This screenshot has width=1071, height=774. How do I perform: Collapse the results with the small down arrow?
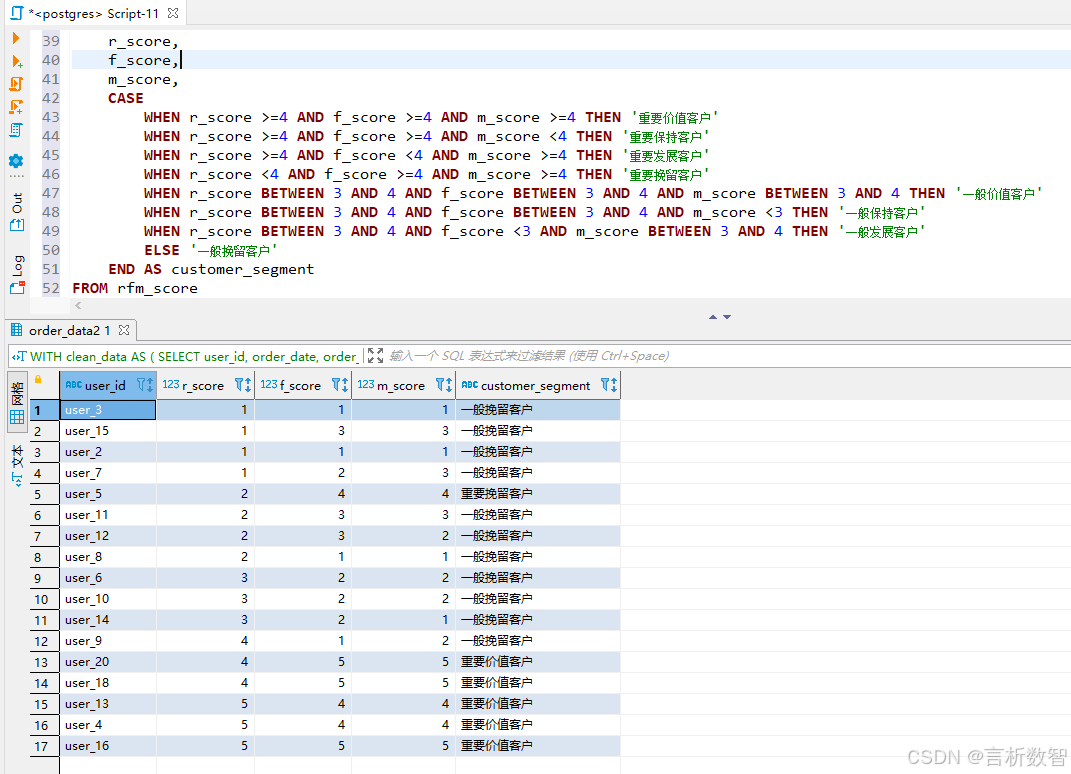(727, 317)
